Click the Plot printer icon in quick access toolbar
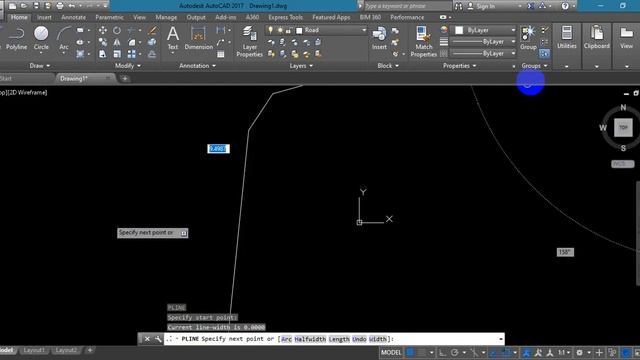 [60, 6]
